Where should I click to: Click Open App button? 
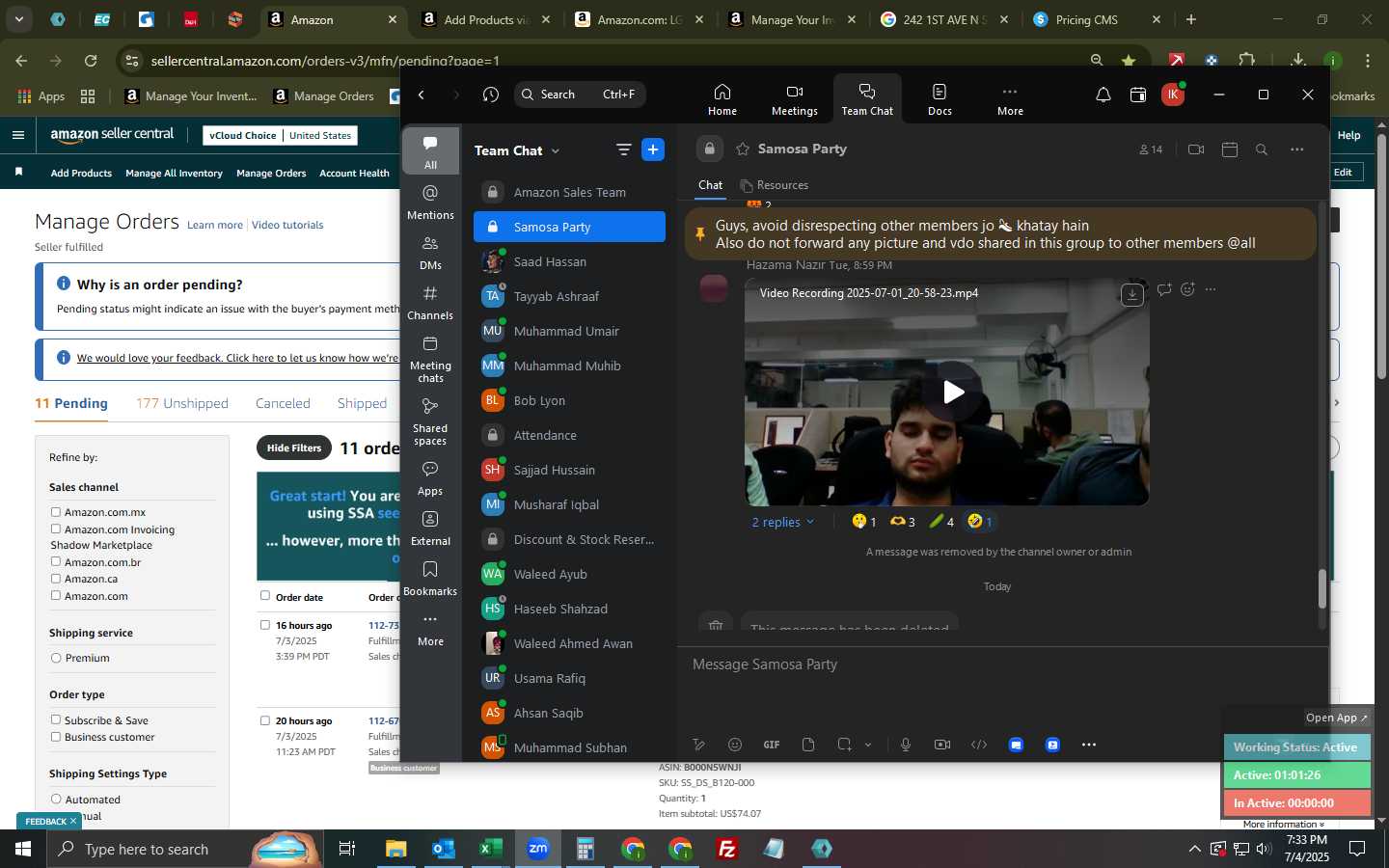(1336, 718)
